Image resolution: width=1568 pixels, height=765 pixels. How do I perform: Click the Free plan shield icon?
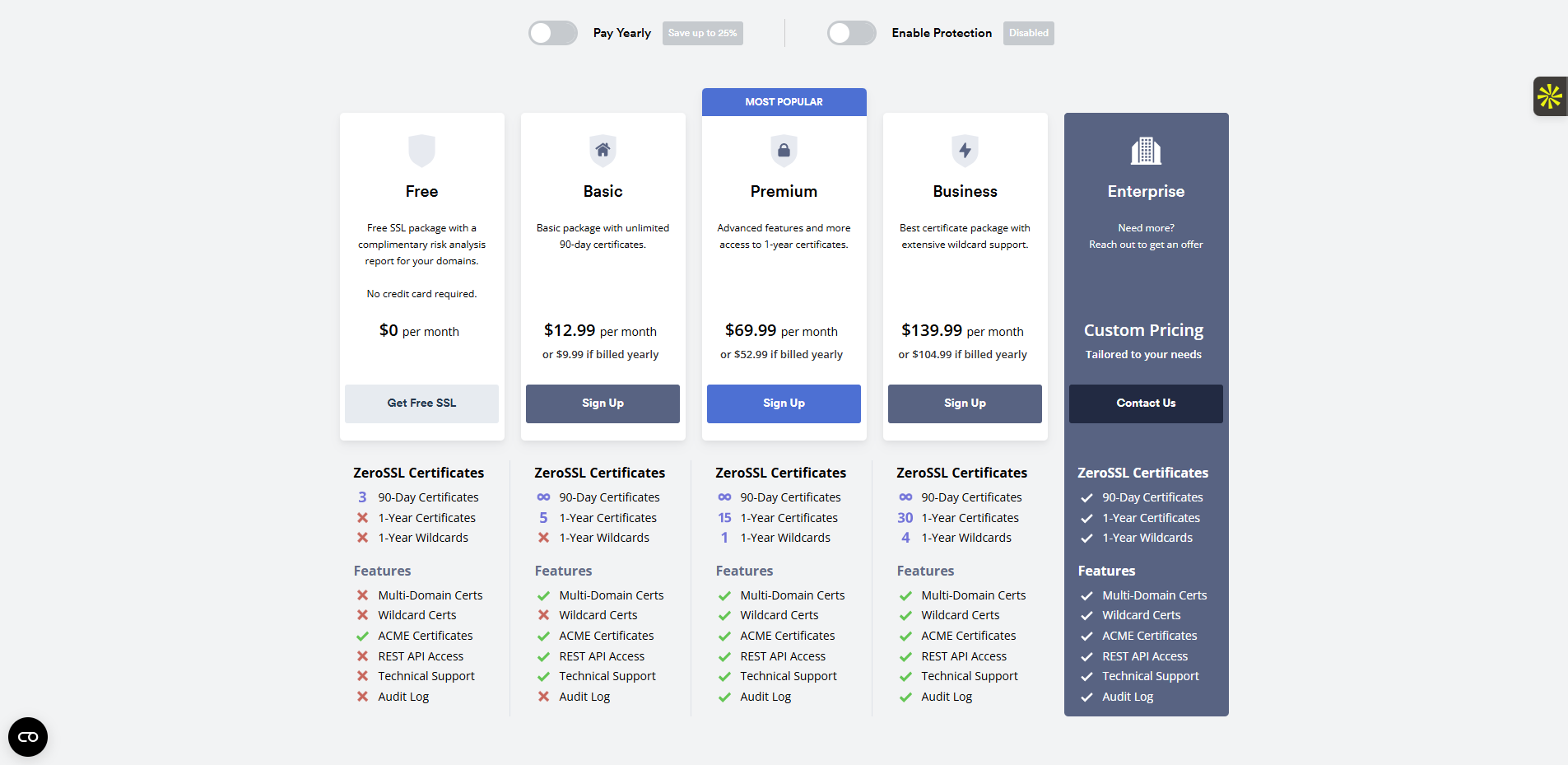coord(421,151)
